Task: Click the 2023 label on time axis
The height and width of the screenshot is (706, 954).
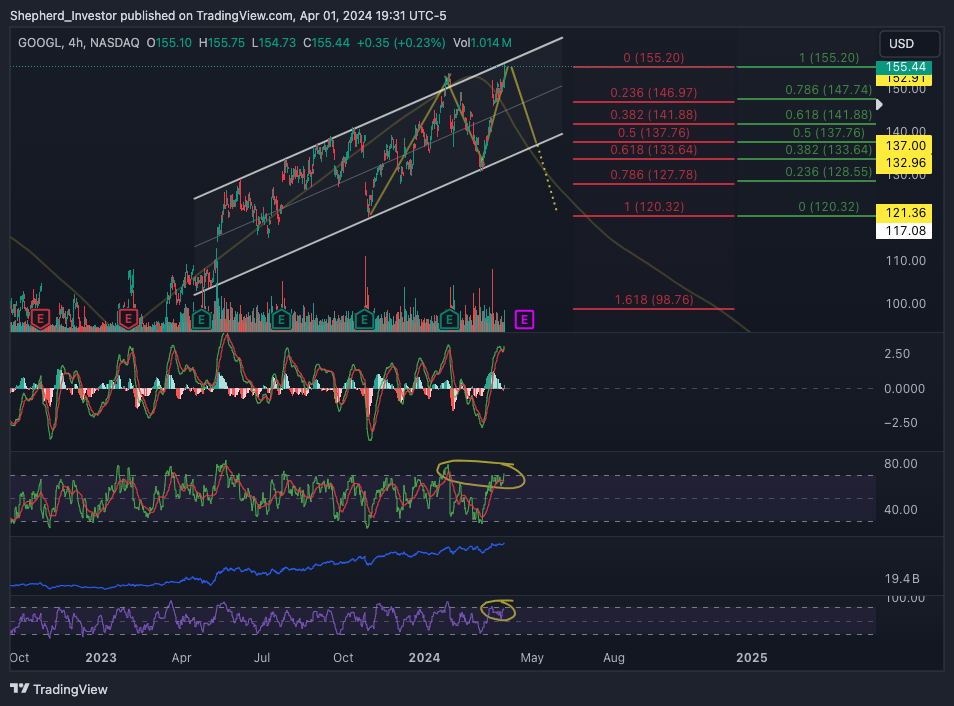Action: (x=101, y=658)
